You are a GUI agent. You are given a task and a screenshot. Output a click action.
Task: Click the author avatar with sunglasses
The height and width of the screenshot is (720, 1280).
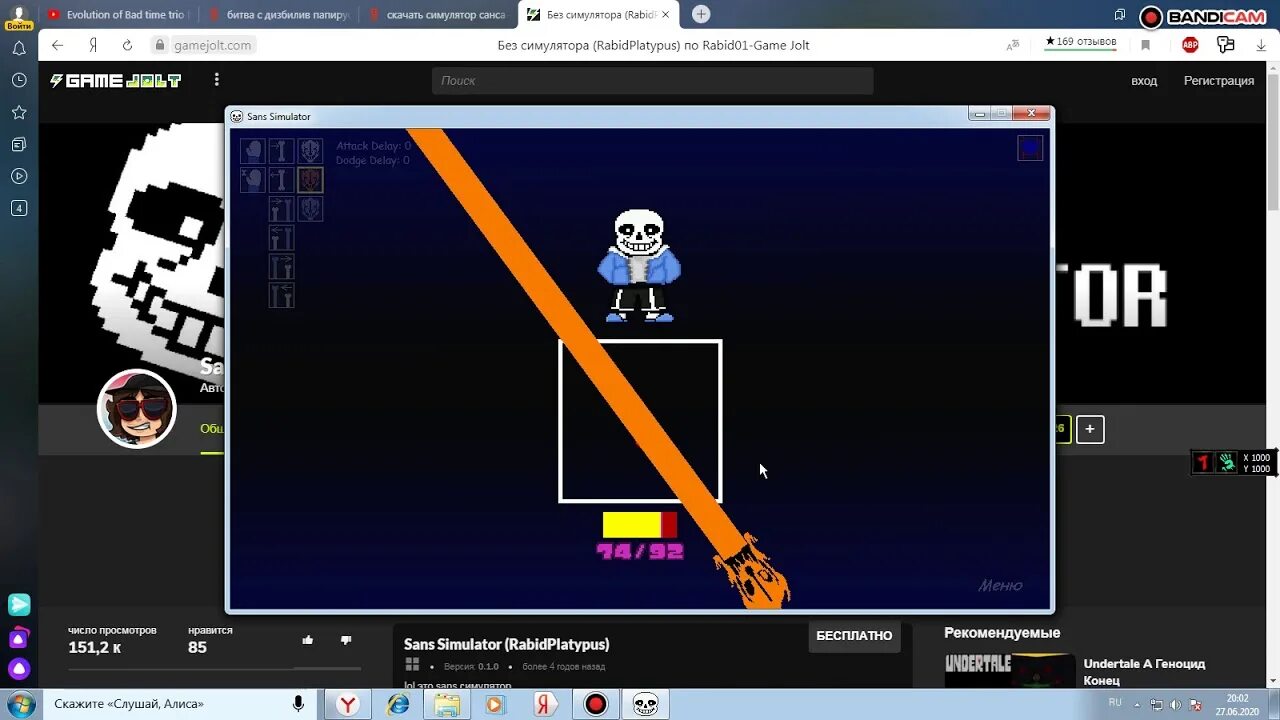137,409
